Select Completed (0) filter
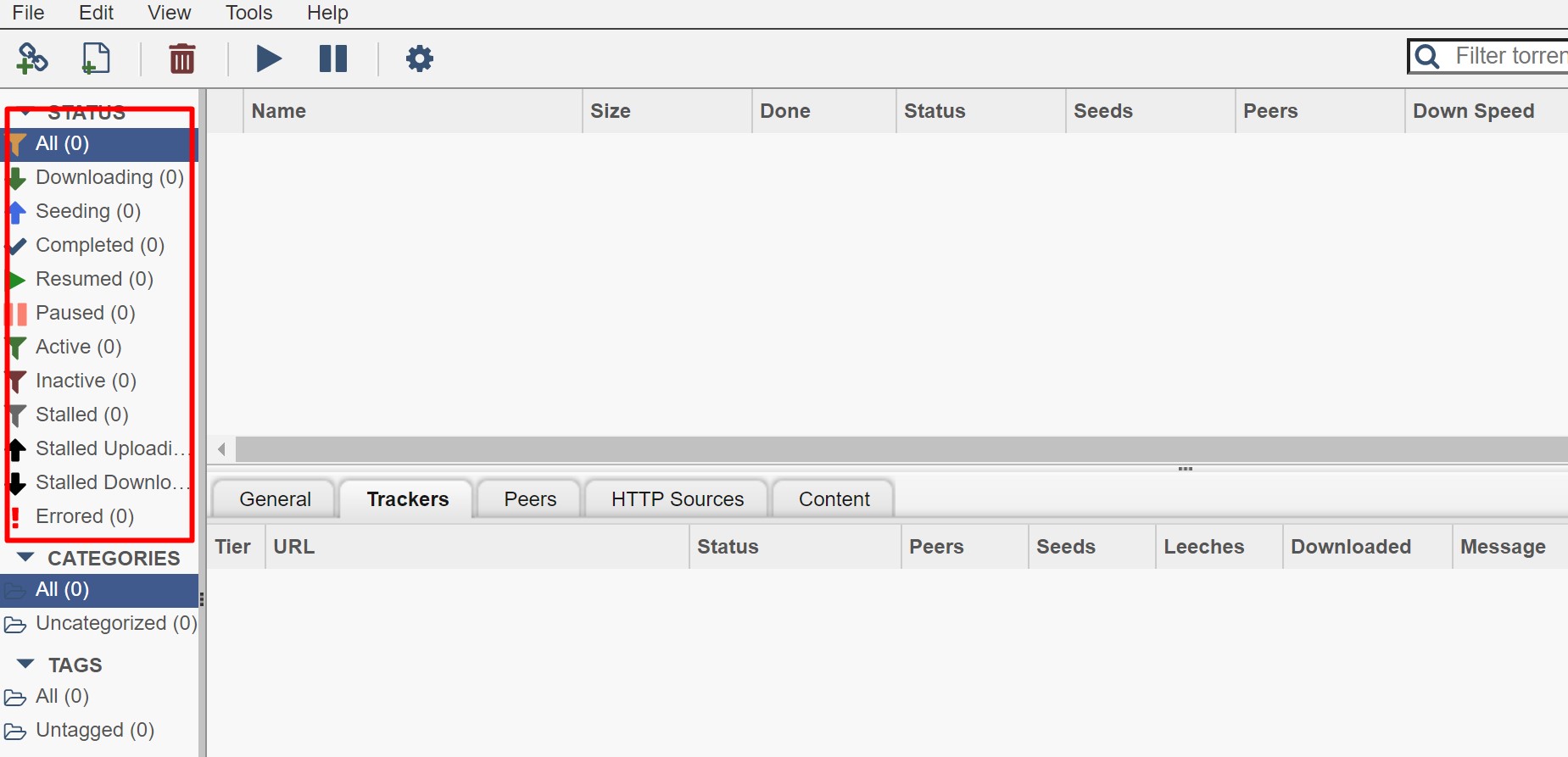This screenshot has width=1568, height=757. 99,246
